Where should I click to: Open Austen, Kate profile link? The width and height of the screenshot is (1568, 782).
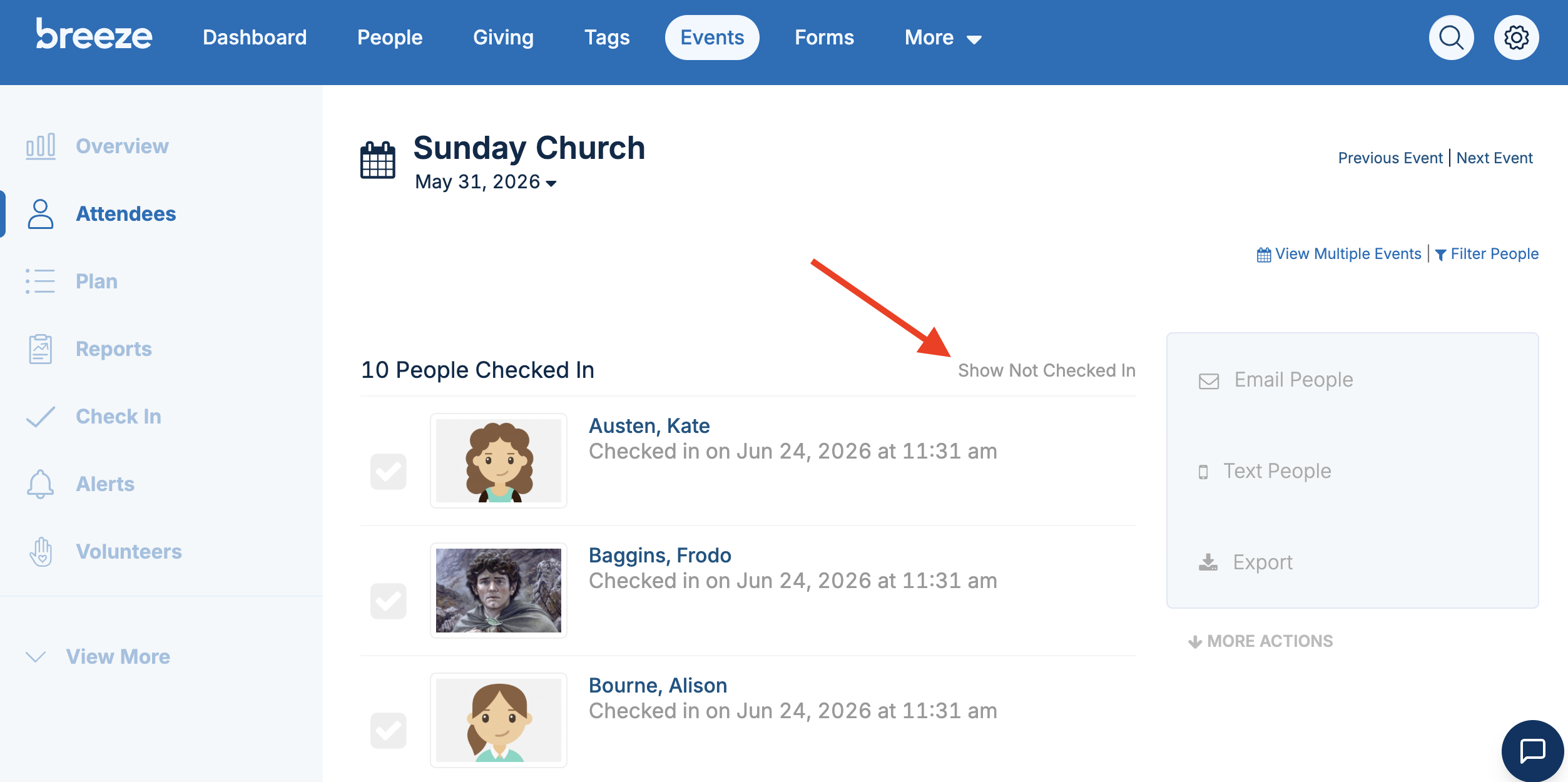[649, 426]
